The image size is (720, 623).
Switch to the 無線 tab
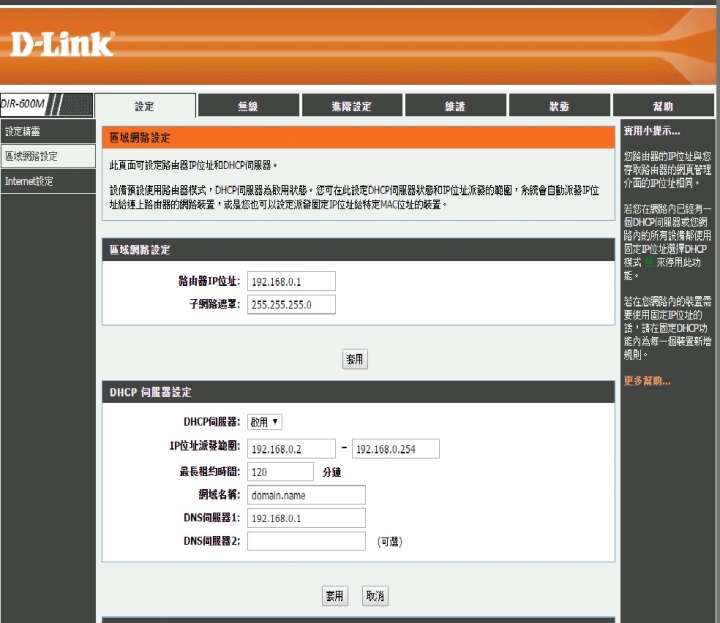(x=248, y=106)
